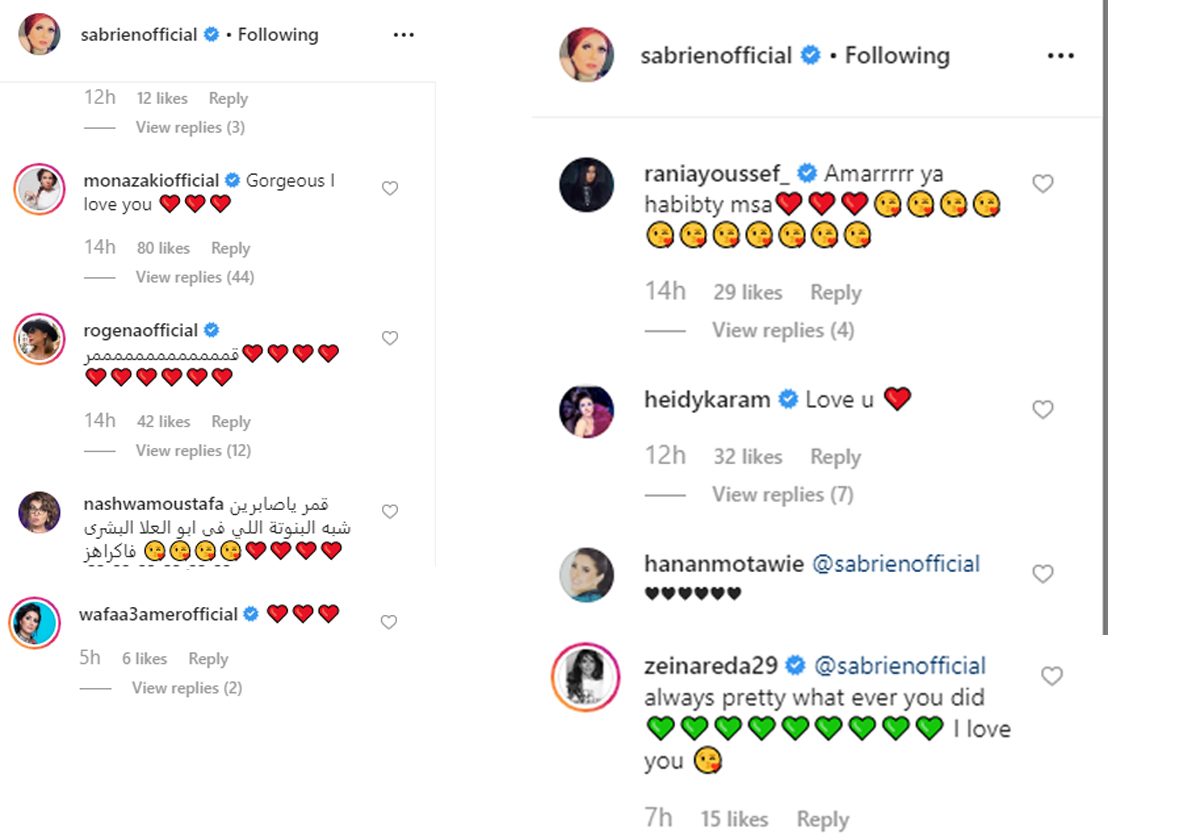Image resolution: width=1200 pixels, height=840 pixels.
Task: Expand "View replies (7)" under heidykaram
Action: point(782,495)
